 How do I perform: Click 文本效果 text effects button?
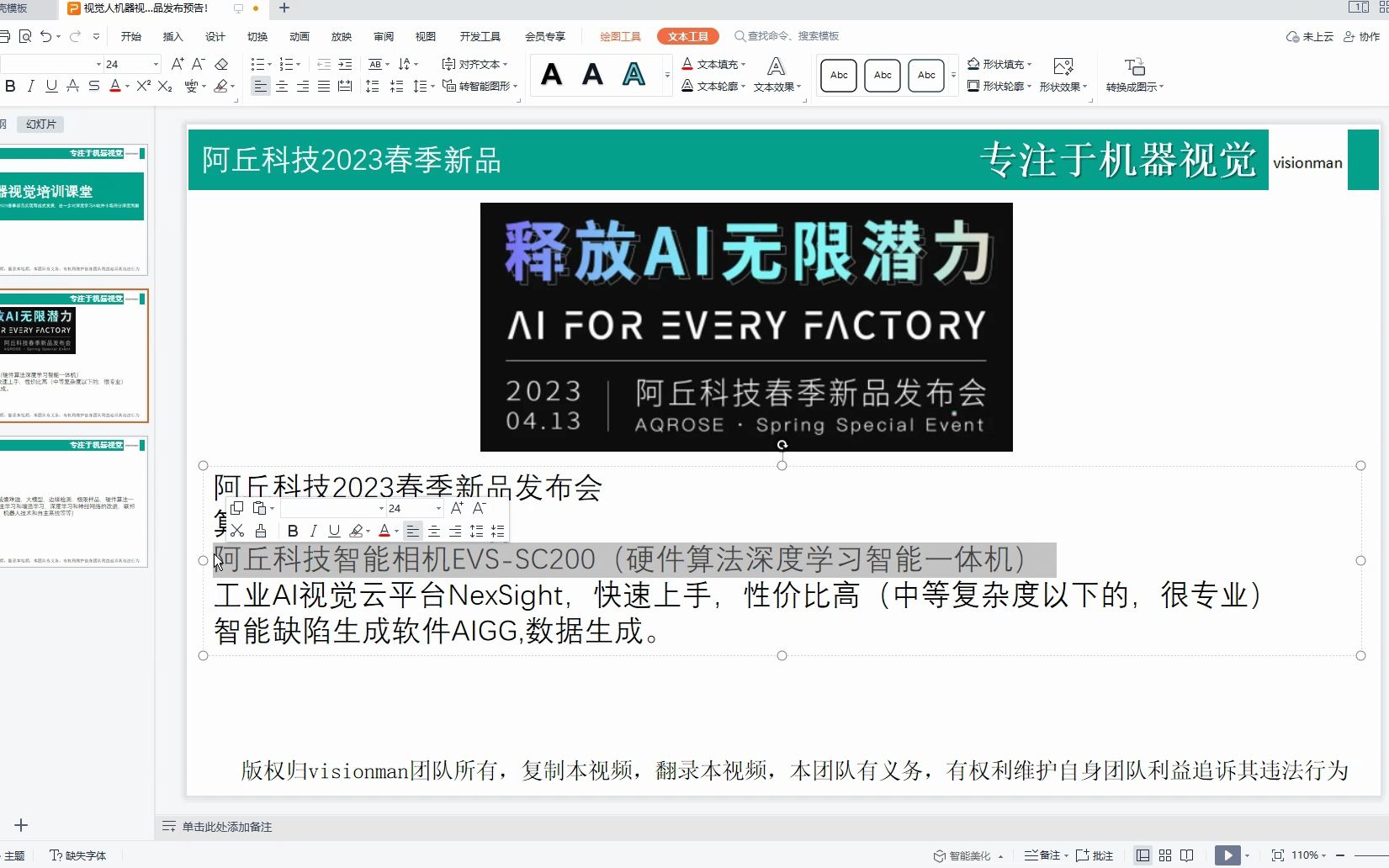click(x=777, y=76)
